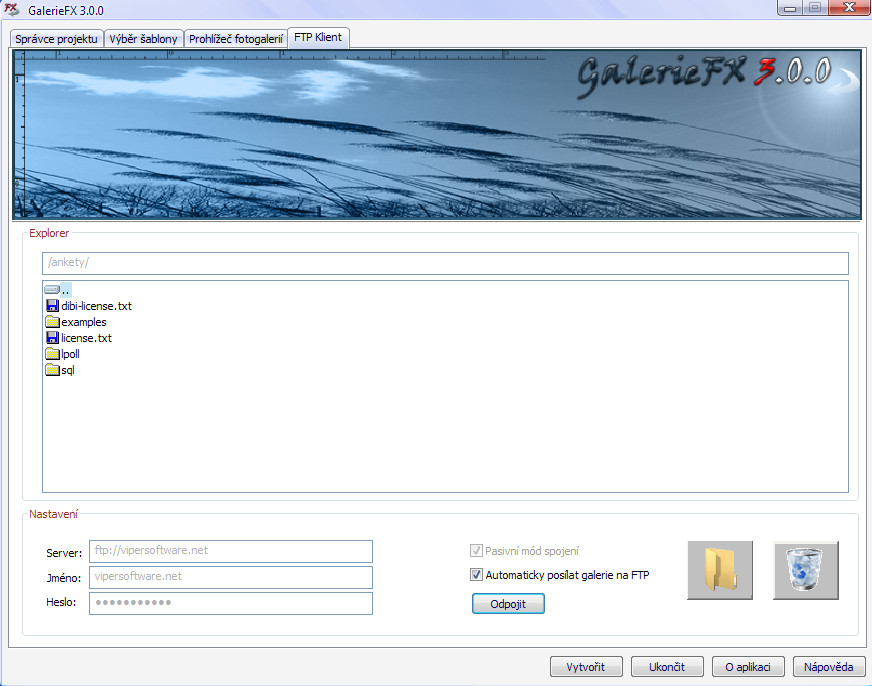Click the floppy icon beside license.txt

coord(52,337)
